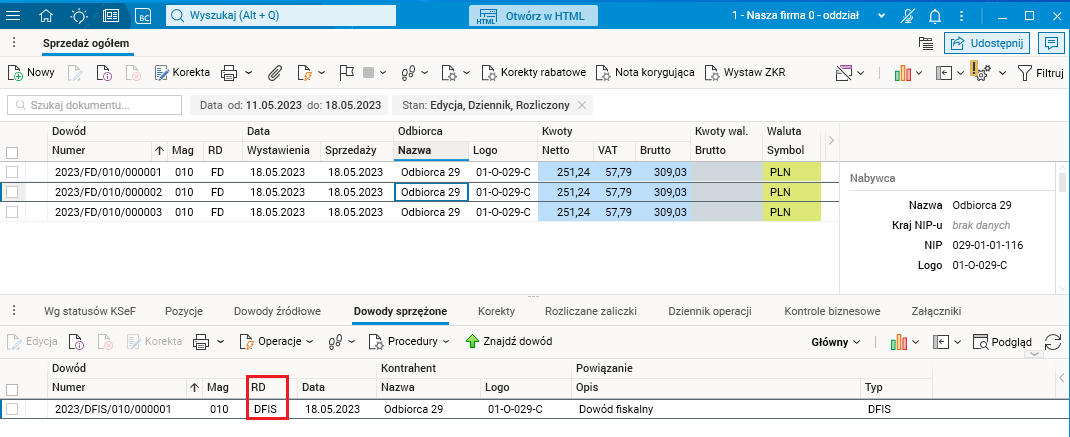1070x437 pixels.
Task: Go to the home screen icon
Action: click(x=46, y=15)
